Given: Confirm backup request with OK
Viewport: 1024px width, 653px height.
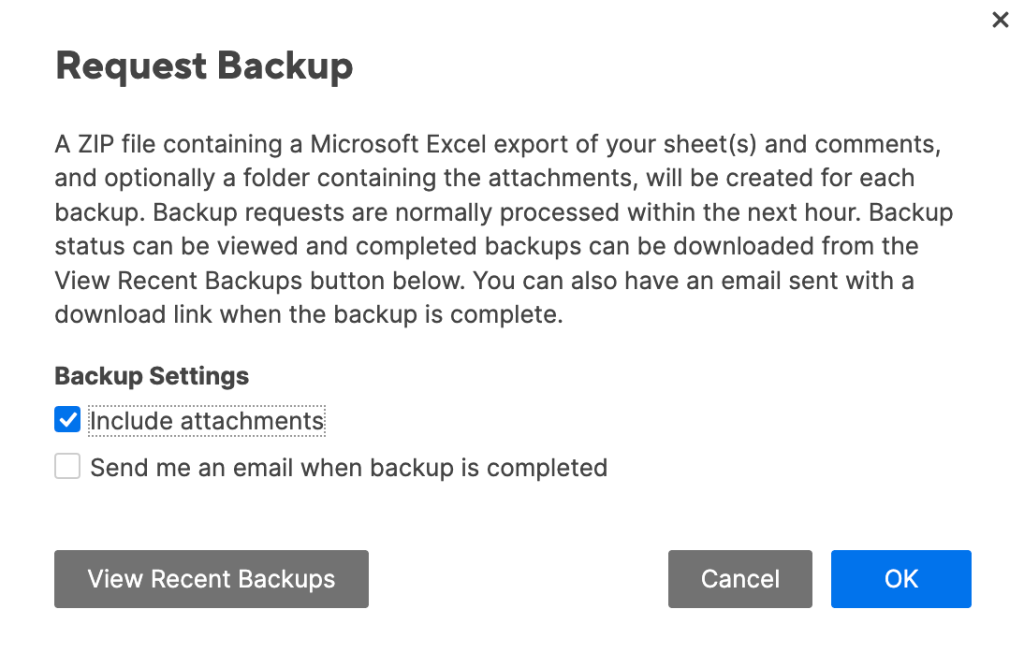Looking at the screenshot, I should (x=900, y=579).
